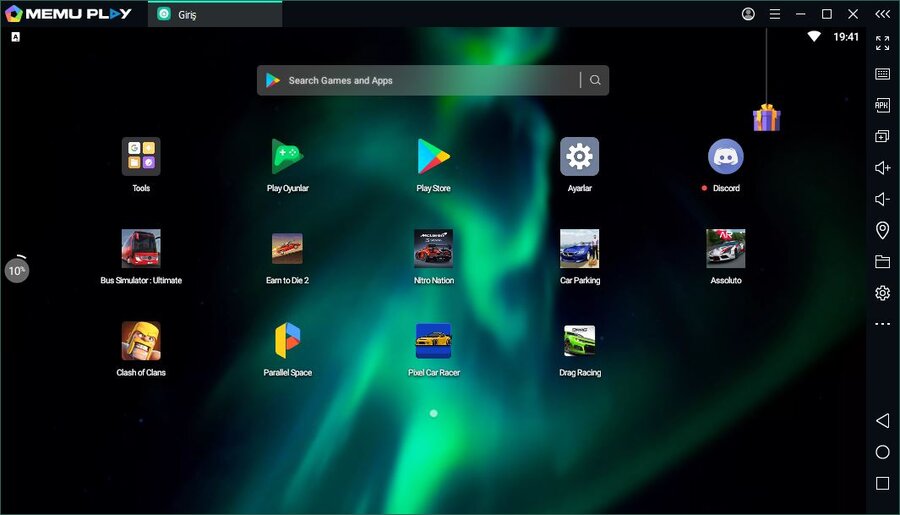Click the keyboard indicator A icon

coord(15,37)
